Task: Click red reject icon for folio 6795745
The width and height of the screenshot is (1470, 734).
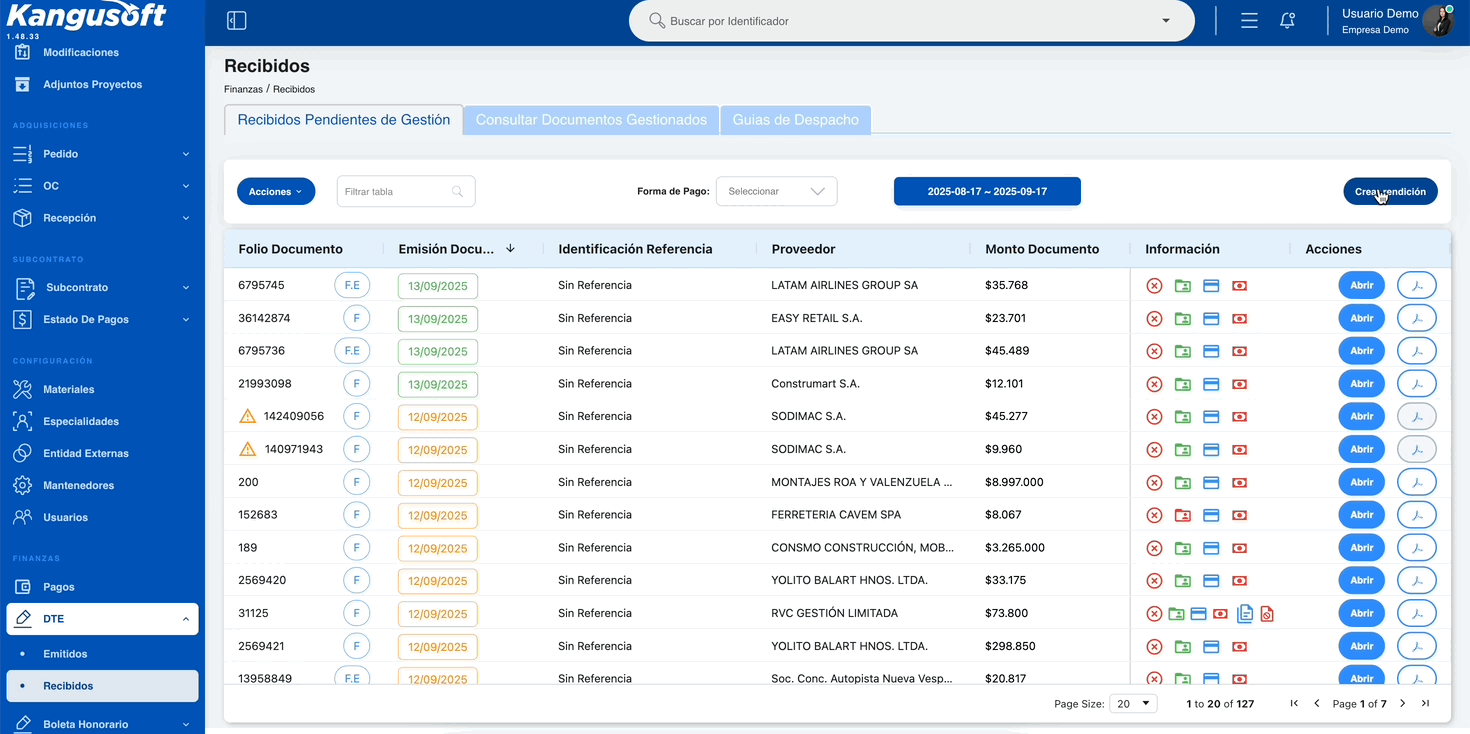Action: (x=1154, y=286)
